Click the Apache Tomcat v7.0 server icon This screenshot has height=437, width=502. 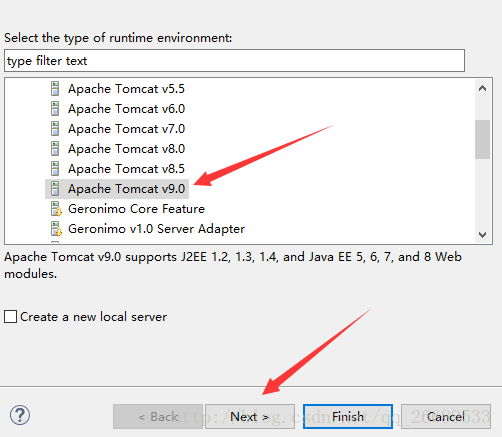click(x=55, y=129)
